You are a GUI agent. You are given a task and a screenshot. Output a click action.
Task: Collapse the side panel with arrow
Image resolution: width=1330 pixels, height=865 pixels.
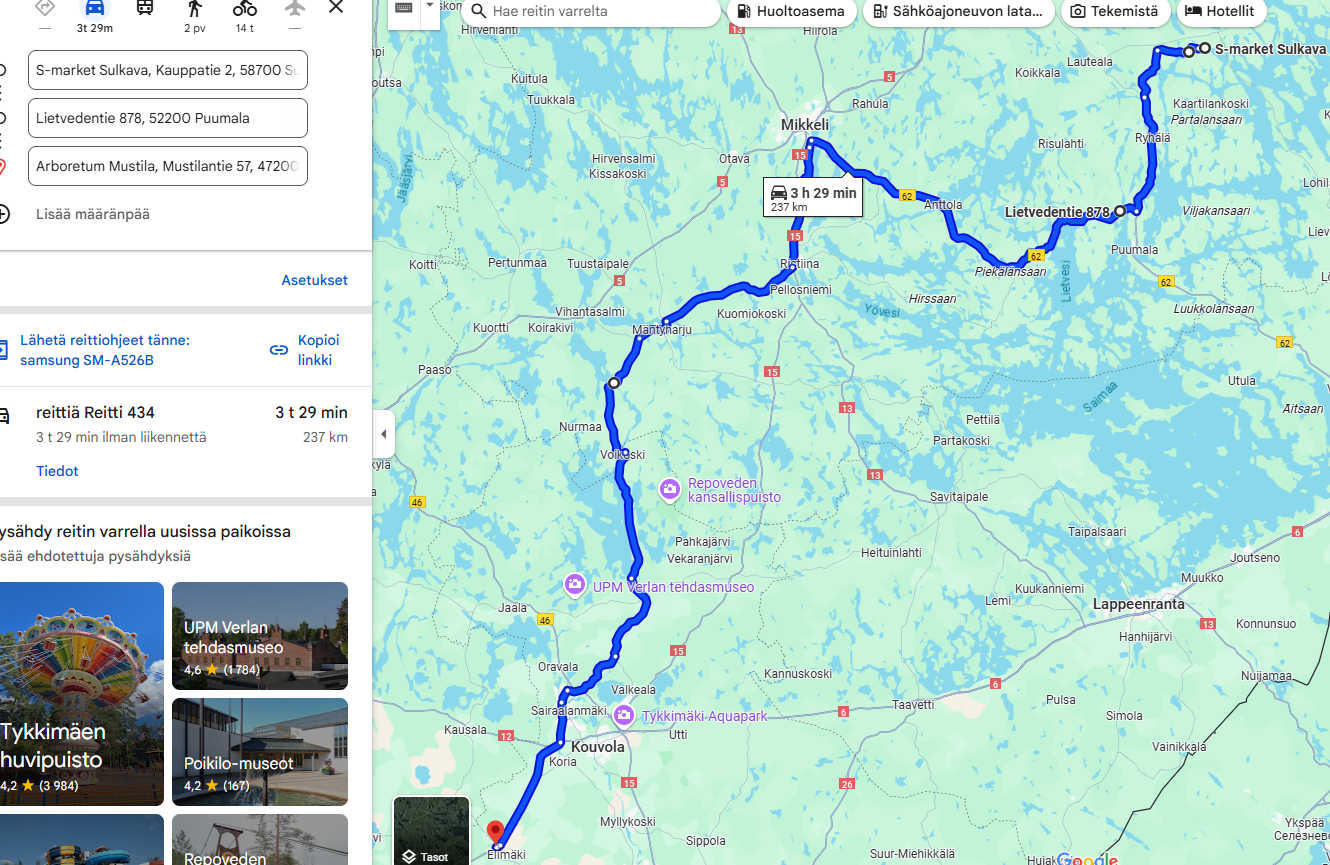(x=384, y=434)
